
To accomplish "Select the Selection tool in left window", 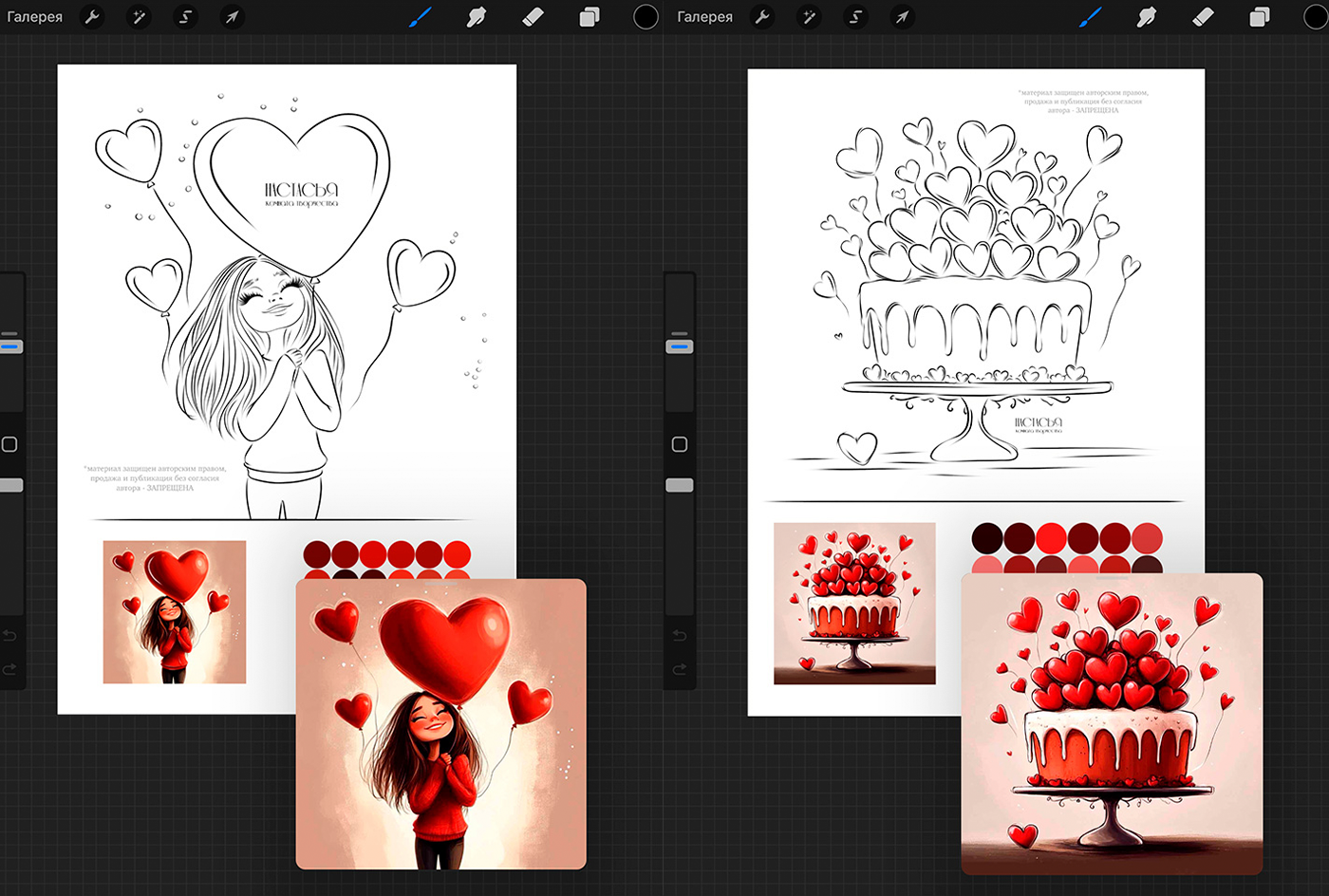I will [185, 17].
